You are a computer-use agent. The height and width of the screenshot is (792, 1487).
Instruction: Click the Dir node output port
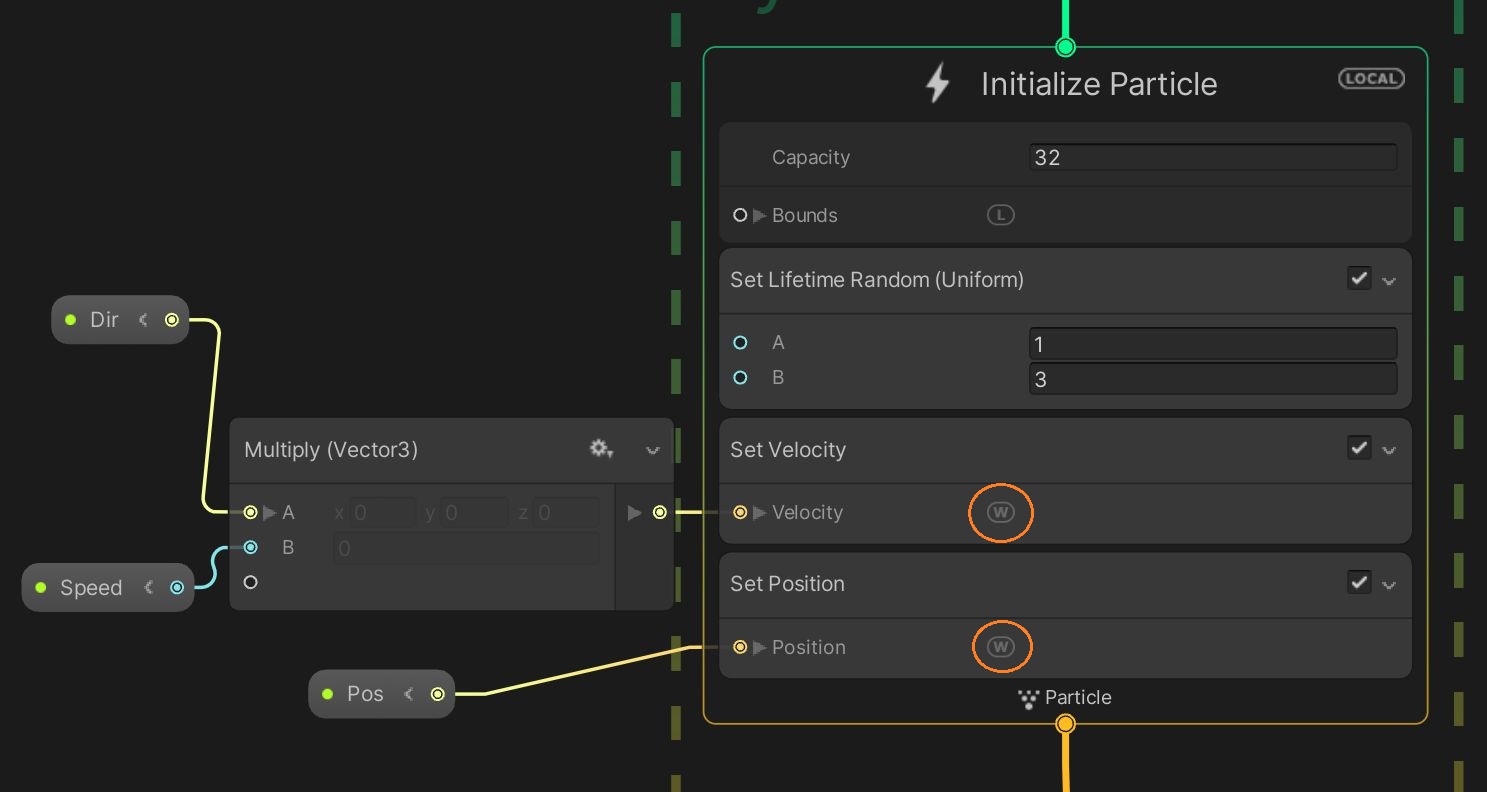pos(172,320)
